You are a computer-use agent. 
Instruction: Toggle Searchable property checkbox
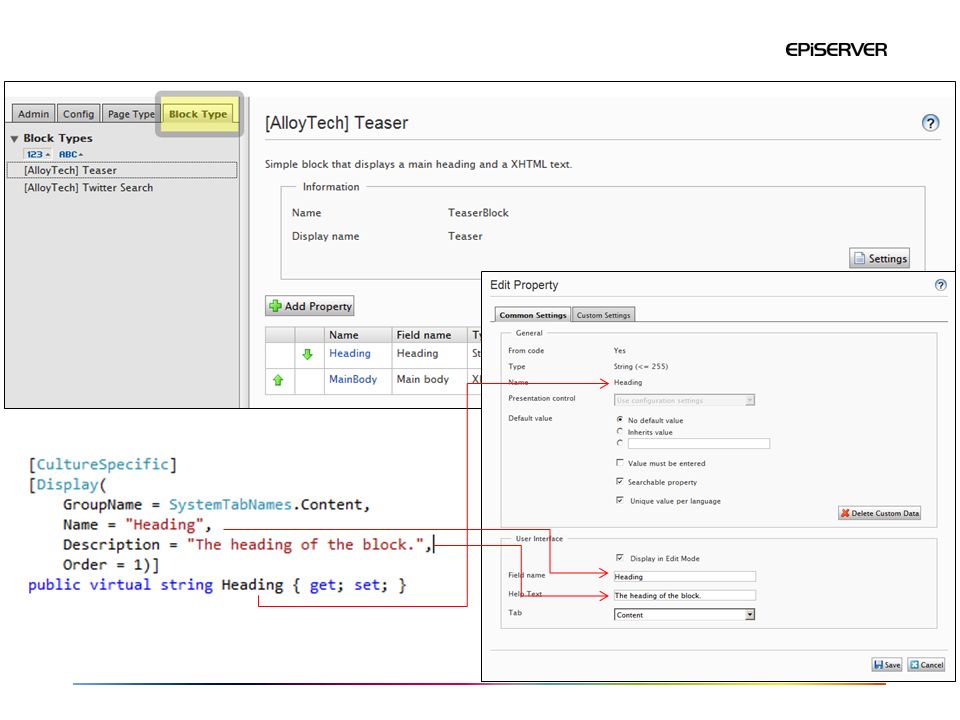tap(620, 482)
